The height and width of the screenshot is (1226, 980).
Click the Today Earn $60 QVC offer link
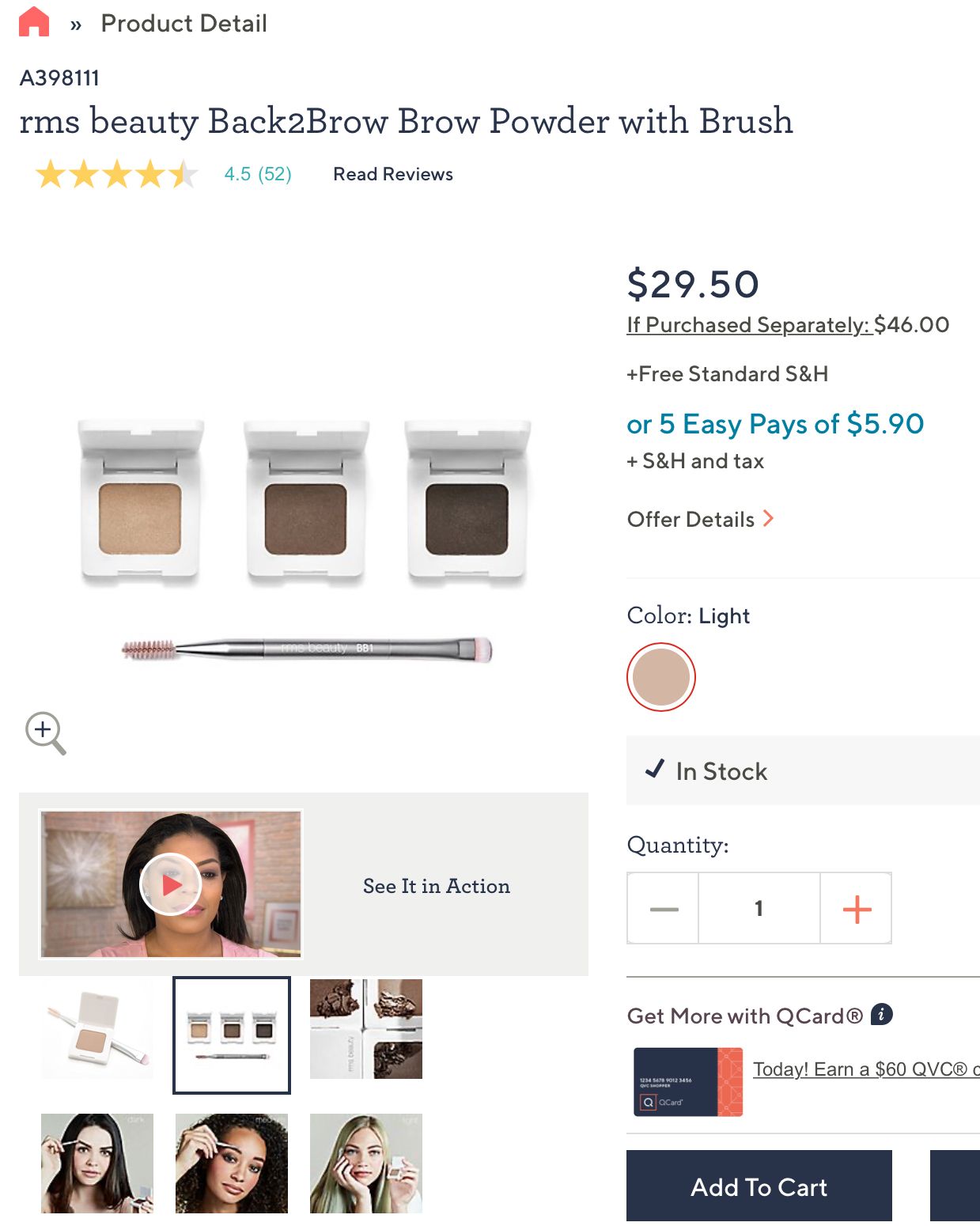(x=865, y=1069)
